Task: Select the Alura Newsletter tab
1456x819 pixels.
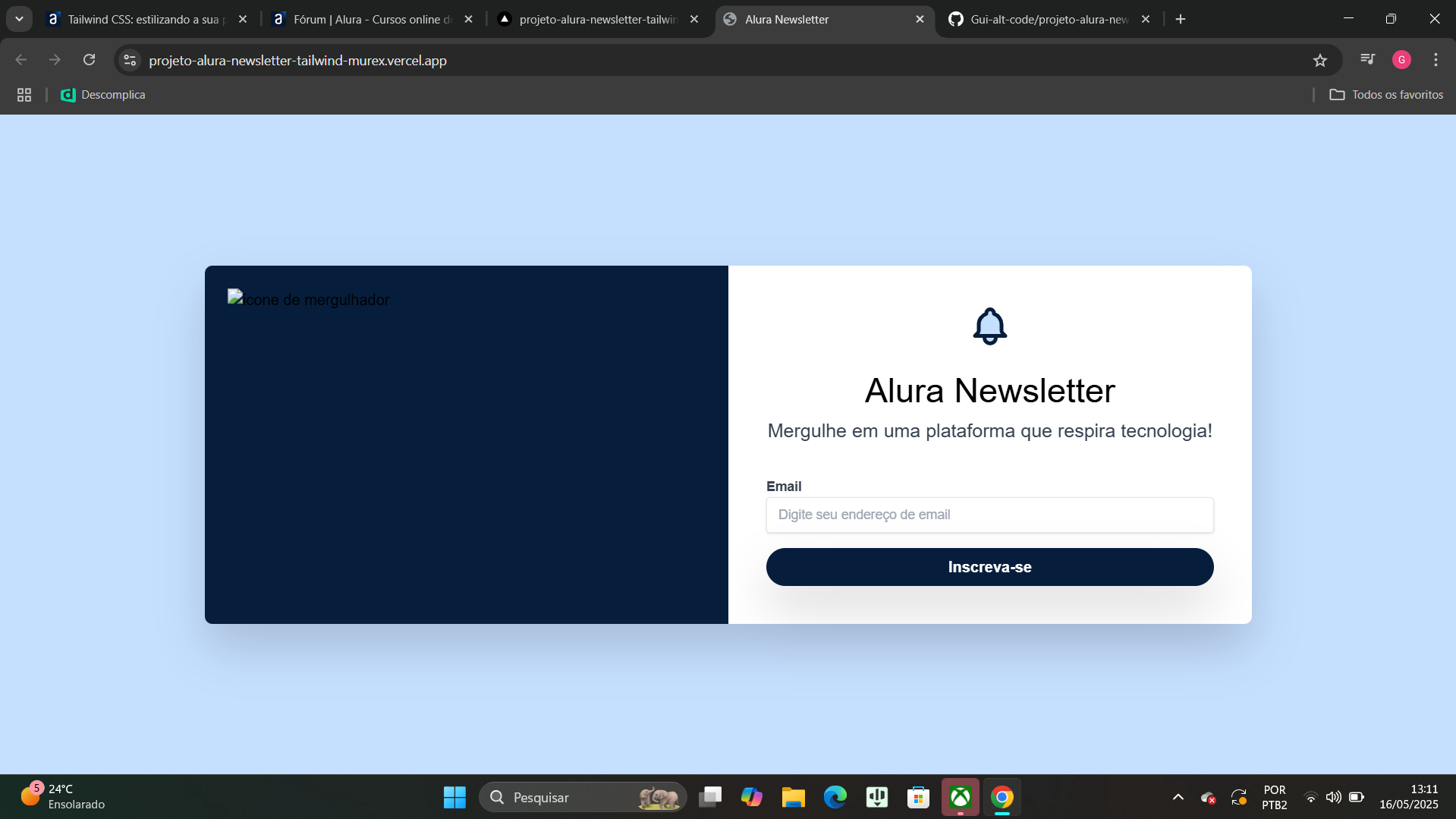Action: 823,20
